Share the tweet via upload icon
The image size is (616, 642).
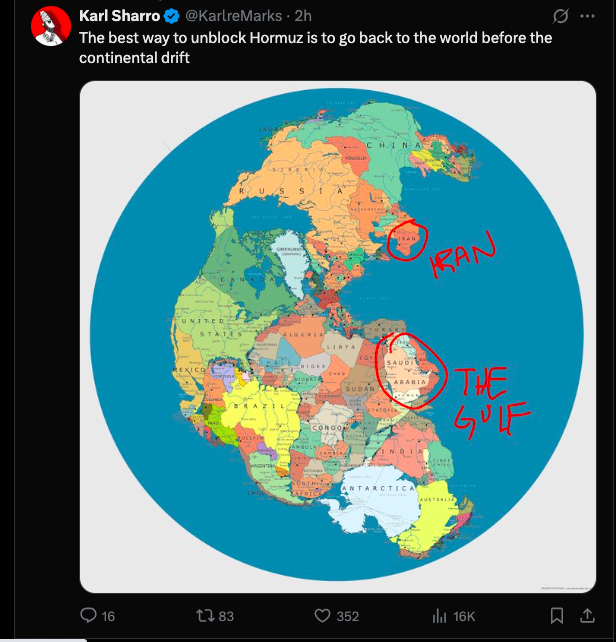[x=587, y=615]
